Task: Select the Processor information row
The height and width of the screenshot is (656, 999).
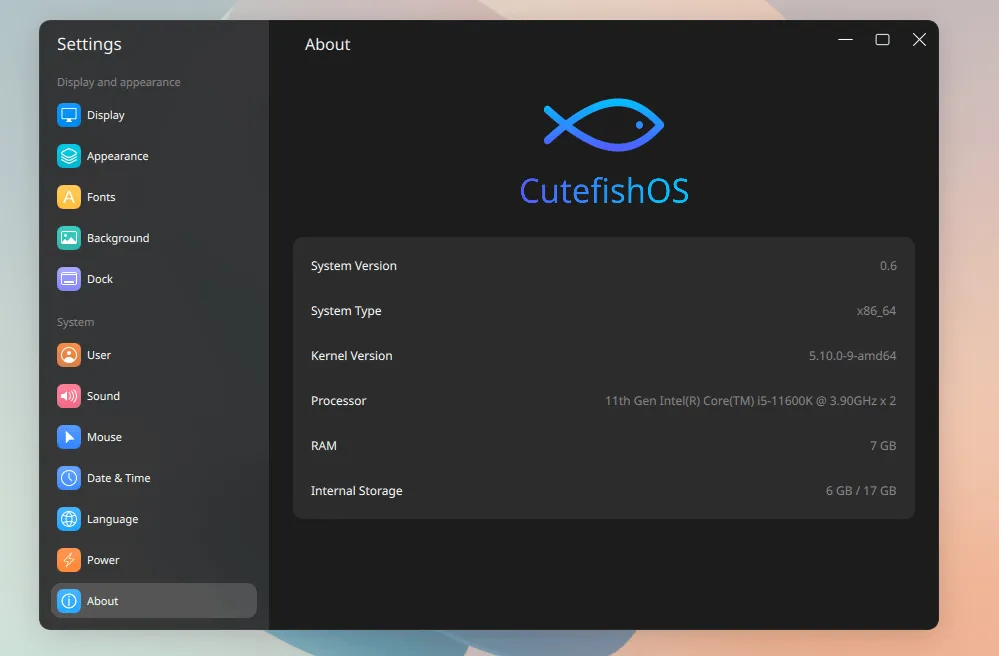Action: click(603, 401)
